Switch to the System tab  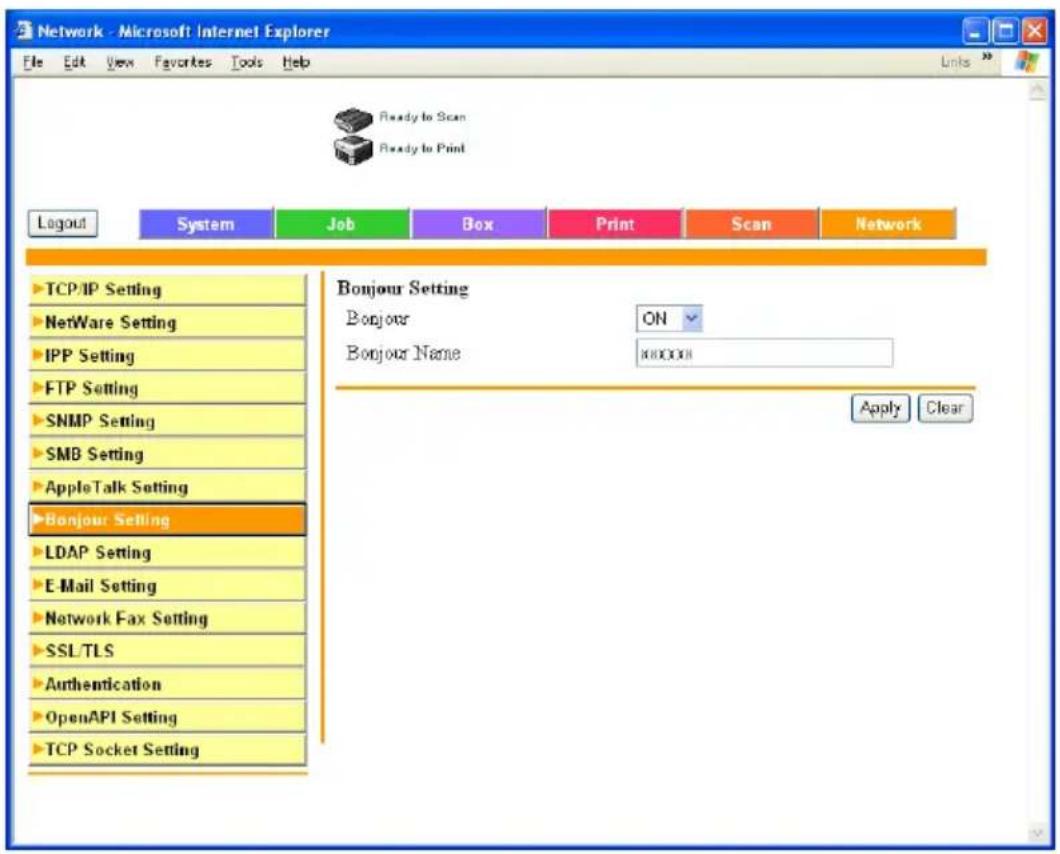click(x=206, y=224)
